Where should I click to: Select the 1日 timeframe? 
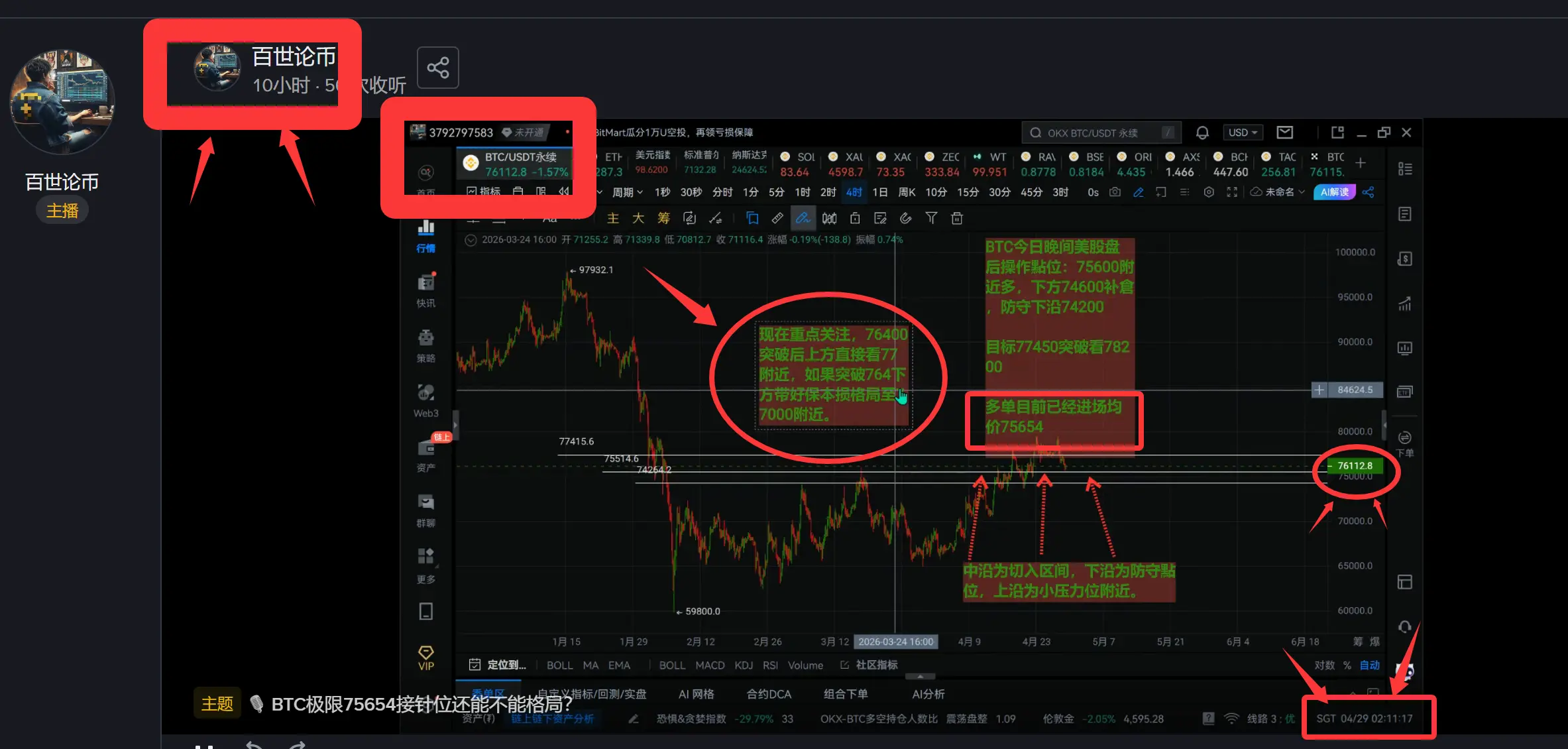(x=879, y=192)
